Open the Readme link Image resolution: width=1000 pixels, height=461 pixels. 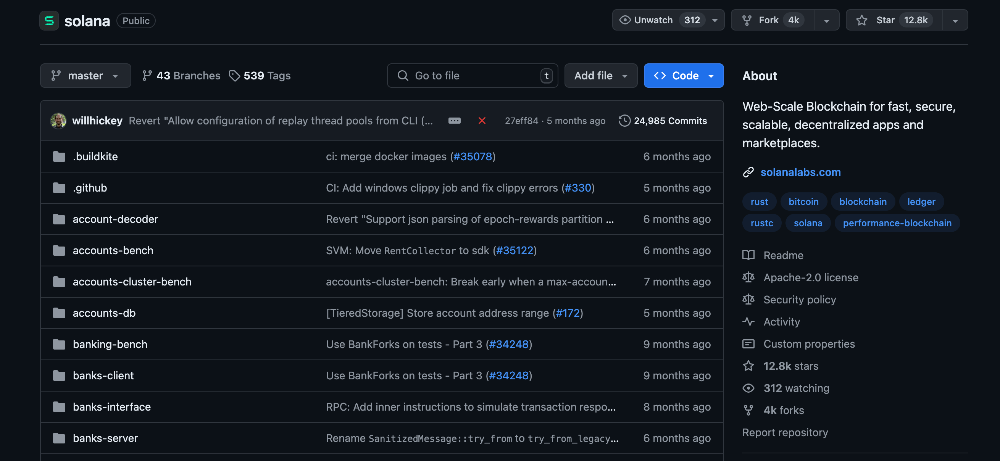click(x=782, y=256)
